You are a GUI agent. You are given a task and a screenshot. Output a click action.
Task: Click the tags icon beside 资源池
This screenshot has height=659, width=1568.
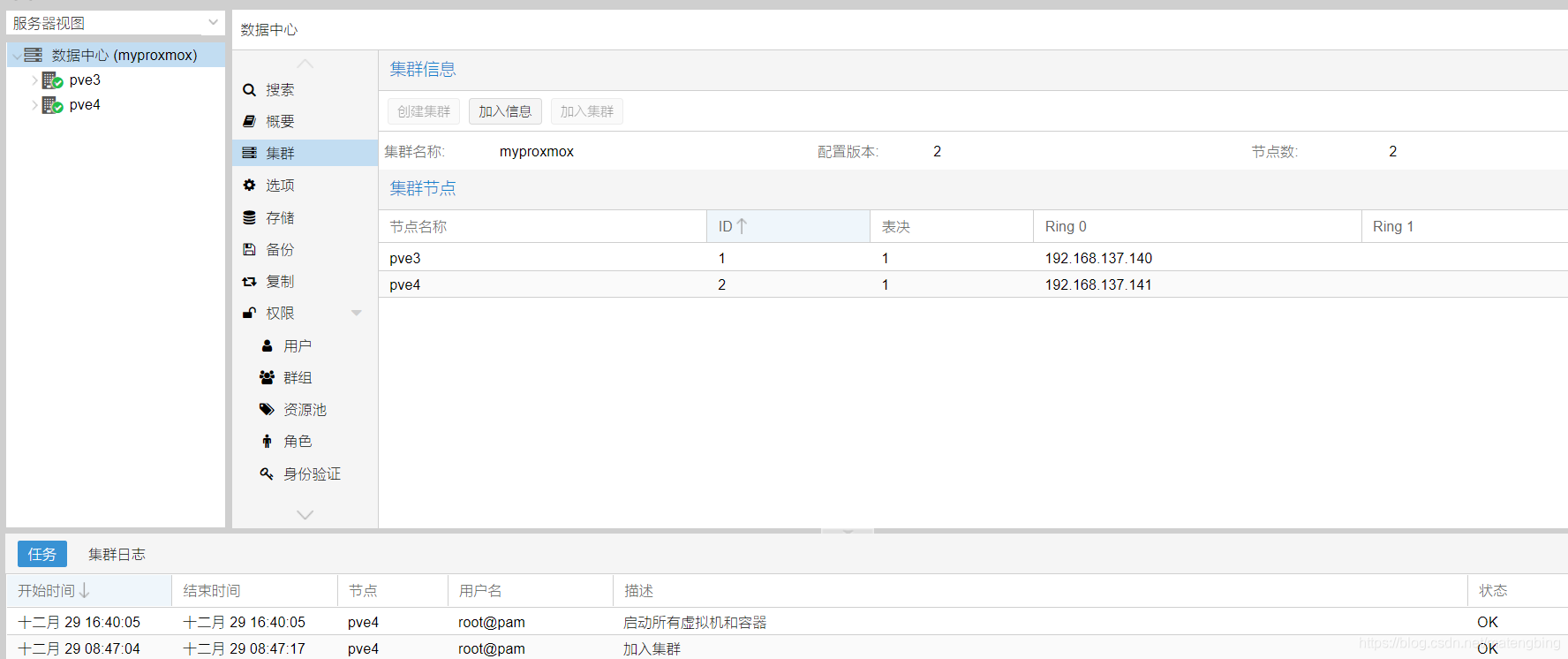[x=267, y=410]
